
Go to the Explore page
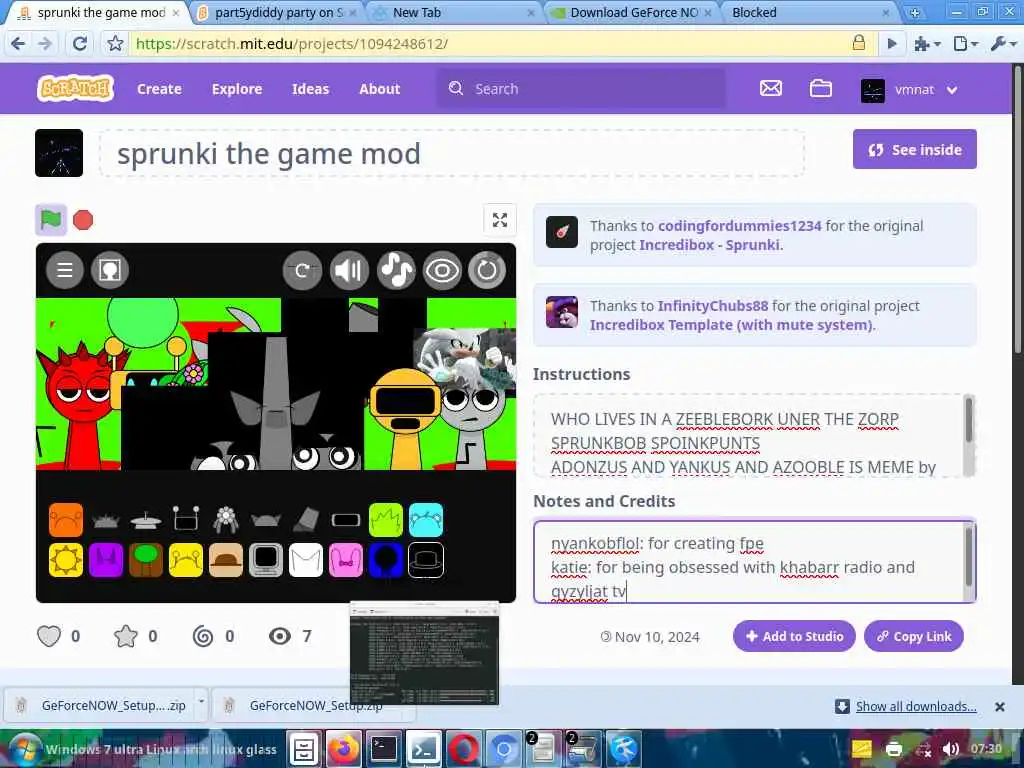click(237, 89)
